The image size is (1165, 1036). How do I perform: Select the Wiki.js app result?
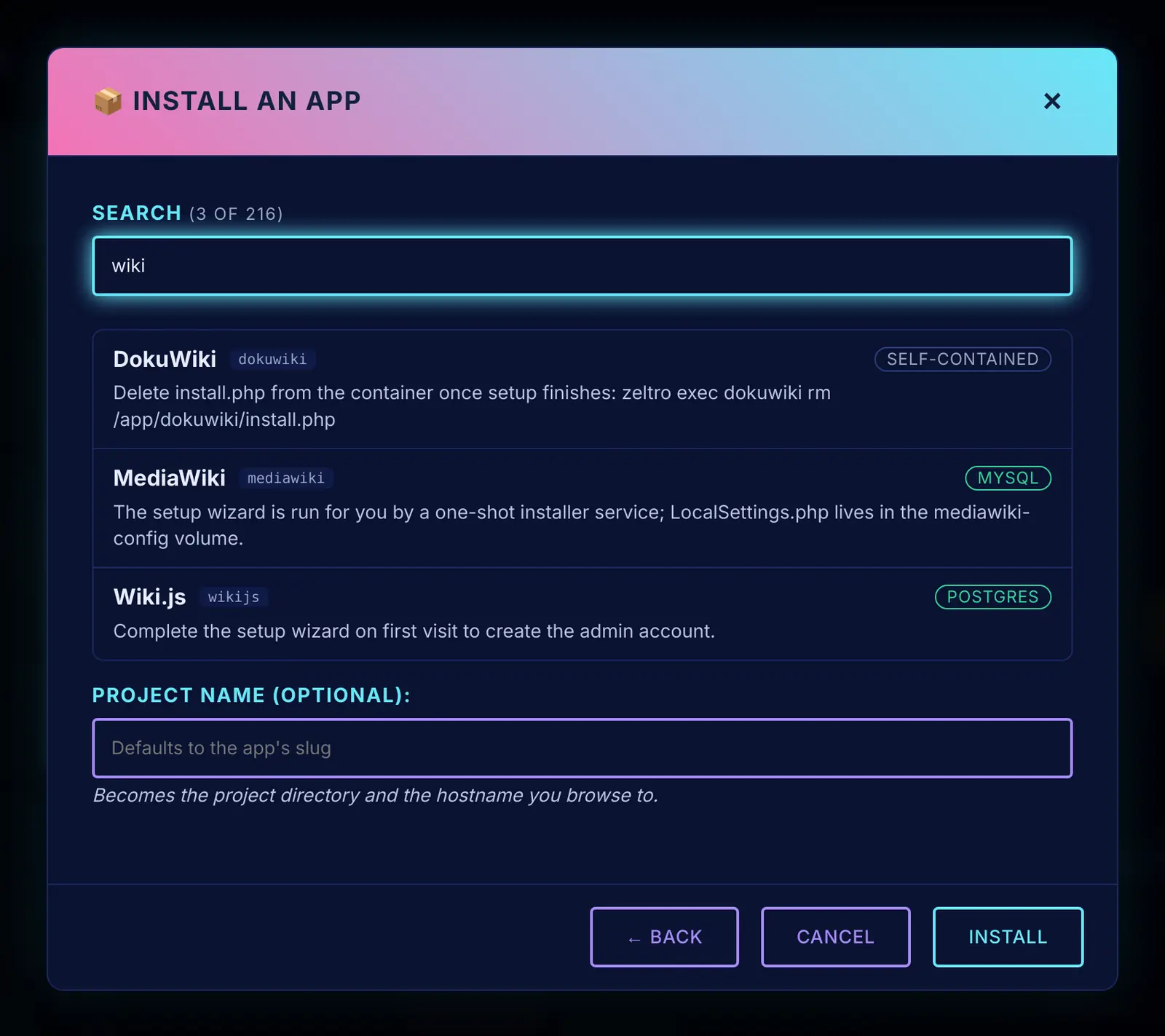(582, 614)
